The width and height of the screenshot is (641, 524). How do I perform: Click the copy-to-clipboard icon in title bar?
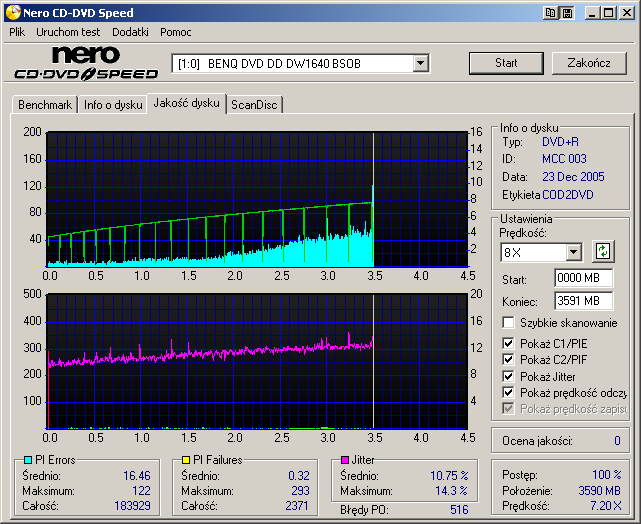[x=551, y=13]
